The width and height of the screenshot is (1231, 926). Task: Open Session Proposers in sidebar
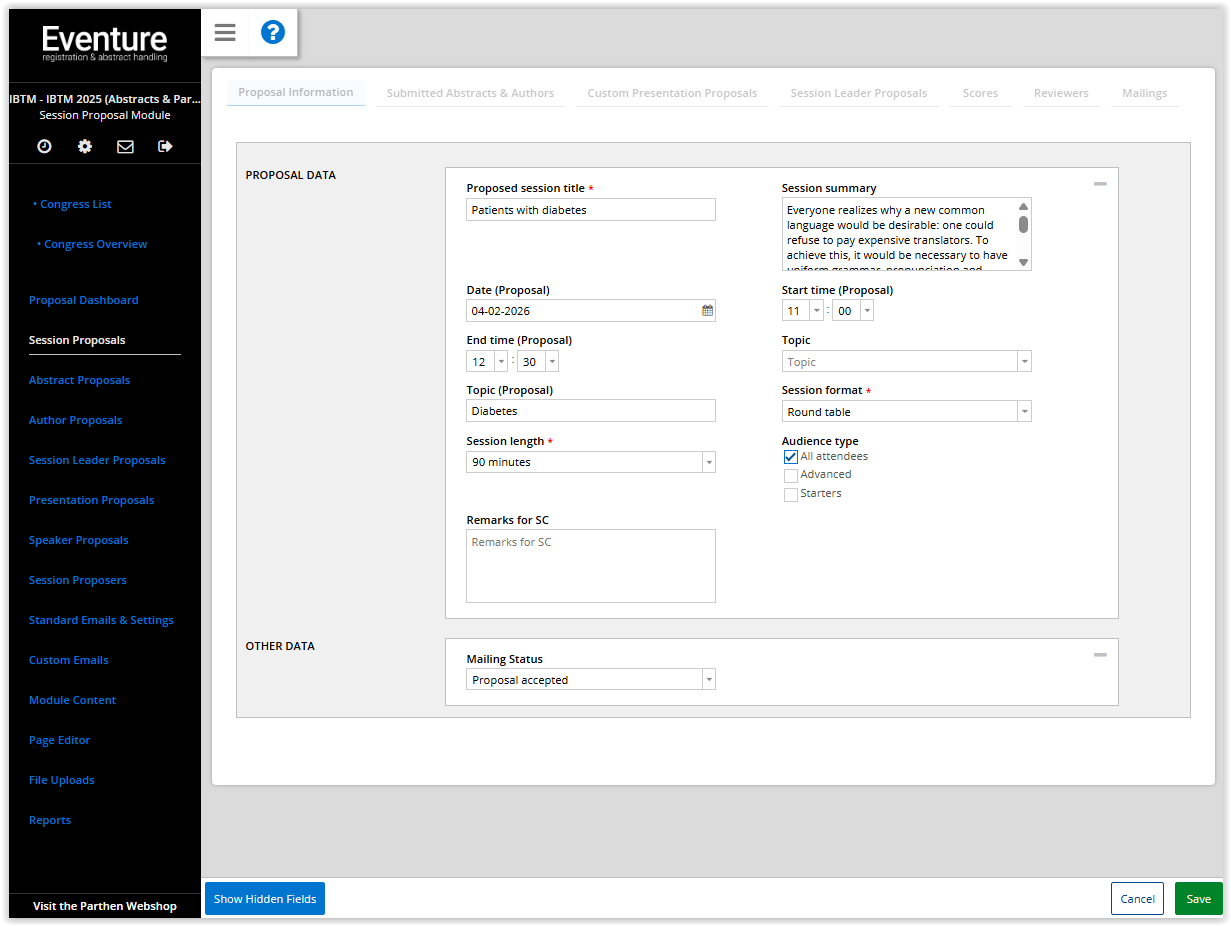coord(78,580)
